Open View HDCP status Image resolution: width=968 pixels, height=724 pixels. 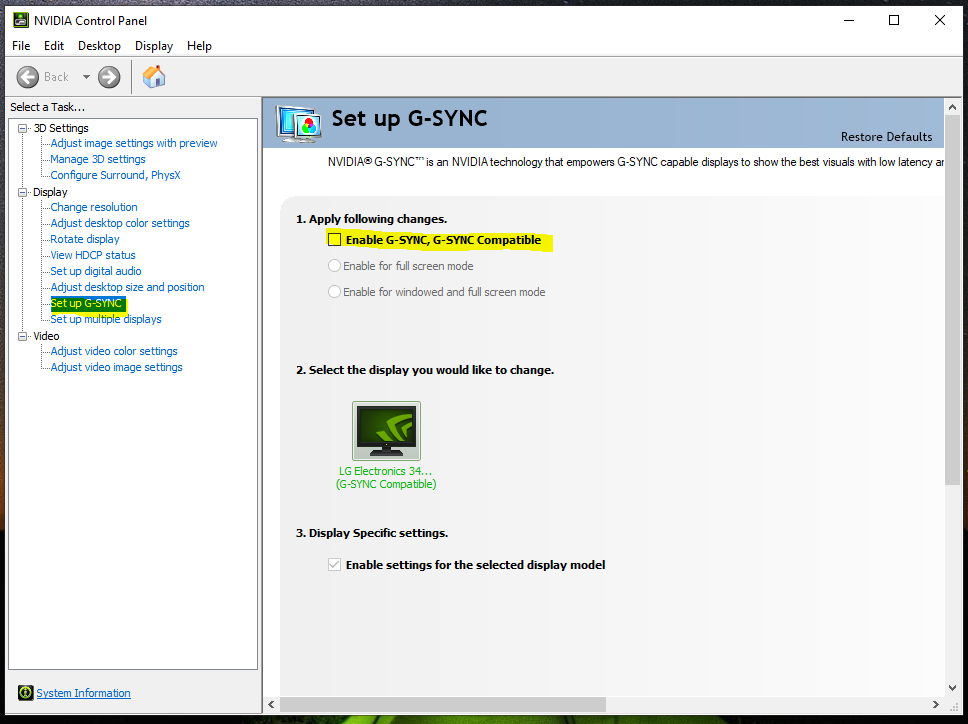coord(93,256)
